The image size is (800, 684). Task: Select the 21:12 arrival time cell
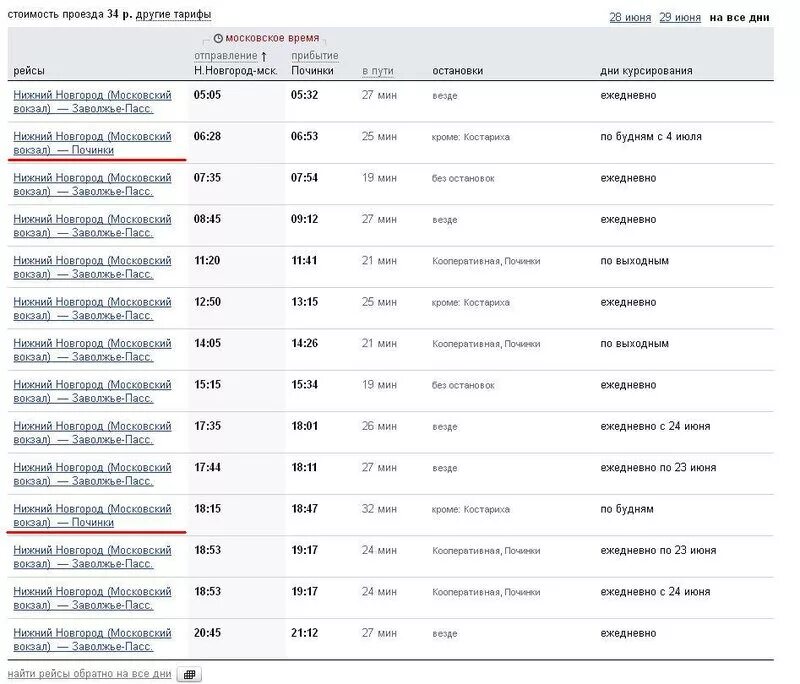click(x=305, y=632)
